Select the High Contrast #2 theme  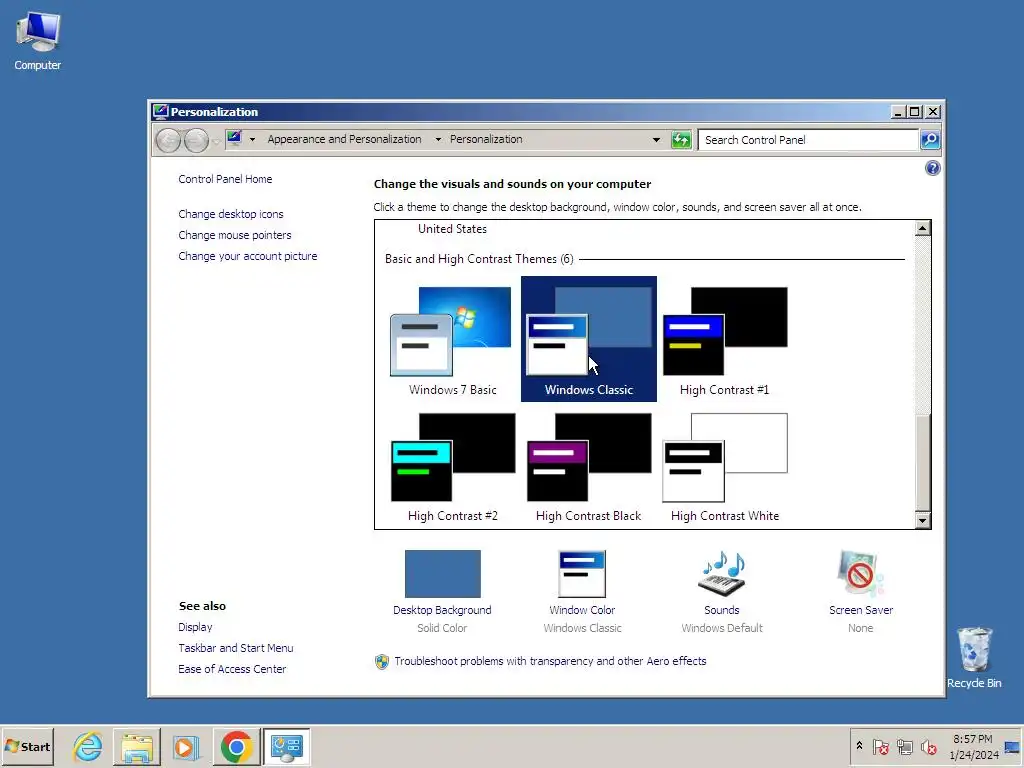453,466
